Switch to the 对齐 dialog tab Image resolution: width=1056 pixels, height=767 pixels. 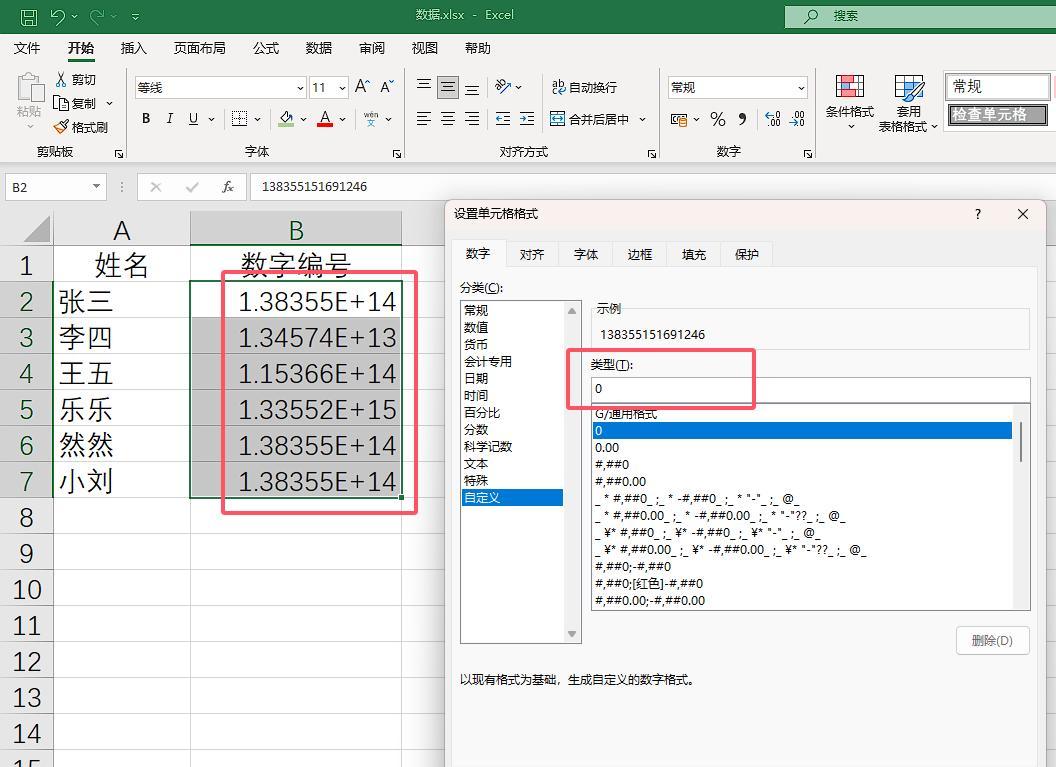tap(531, 254)
